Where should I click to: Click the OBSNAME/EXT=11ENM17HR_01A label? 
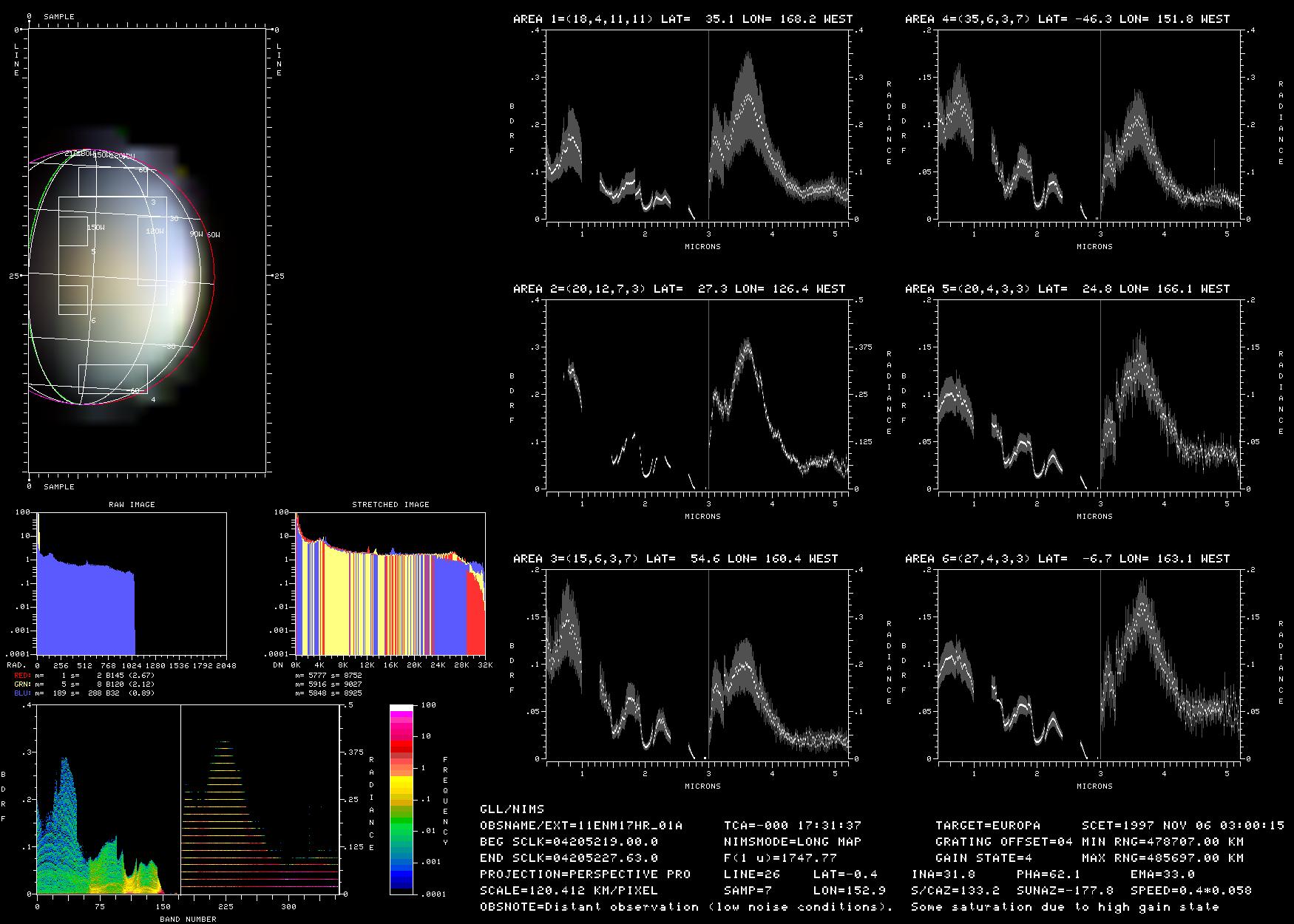click(580, 826)
